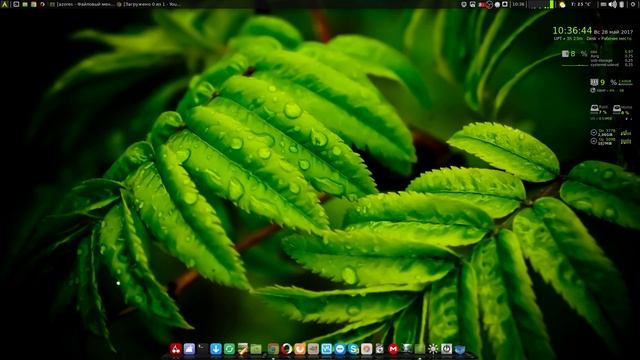
Task: Launch the notepad-with-pencil text editor in dock
Action: [x=243, y=349]
